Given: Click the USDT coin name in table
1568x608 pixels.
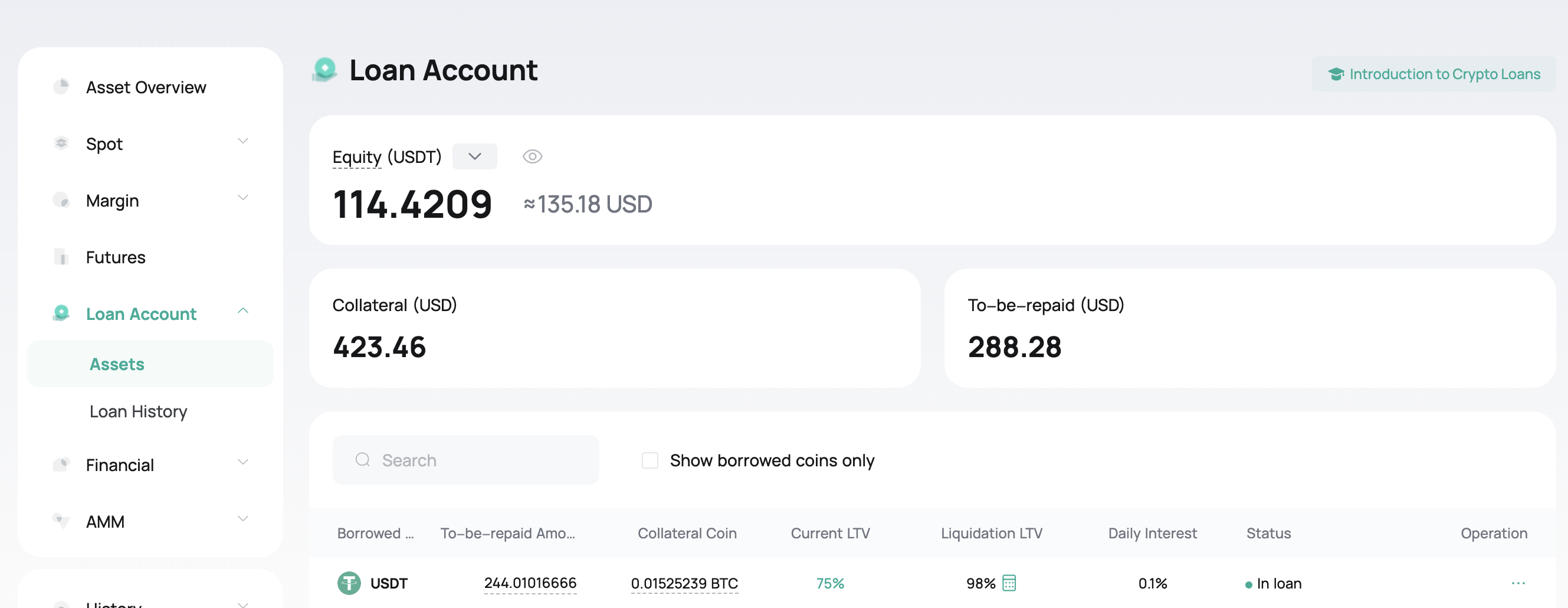Looking at the screenshot, I should click(388, 583).
